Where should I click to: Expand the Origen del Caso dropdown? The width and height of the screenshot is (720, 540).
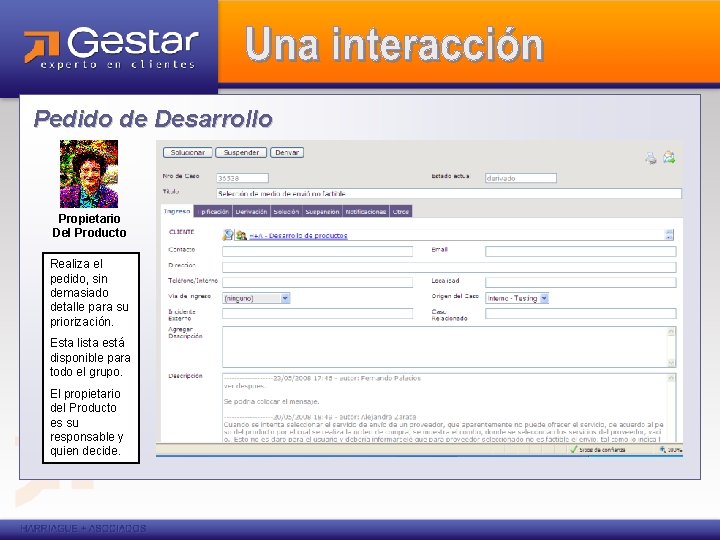click(544, 298)
